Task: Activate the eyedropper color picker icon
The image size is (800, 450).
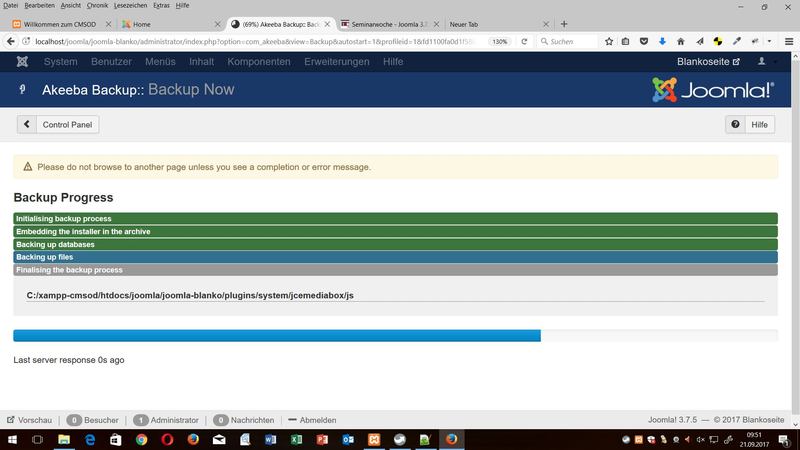Action: 737,41
